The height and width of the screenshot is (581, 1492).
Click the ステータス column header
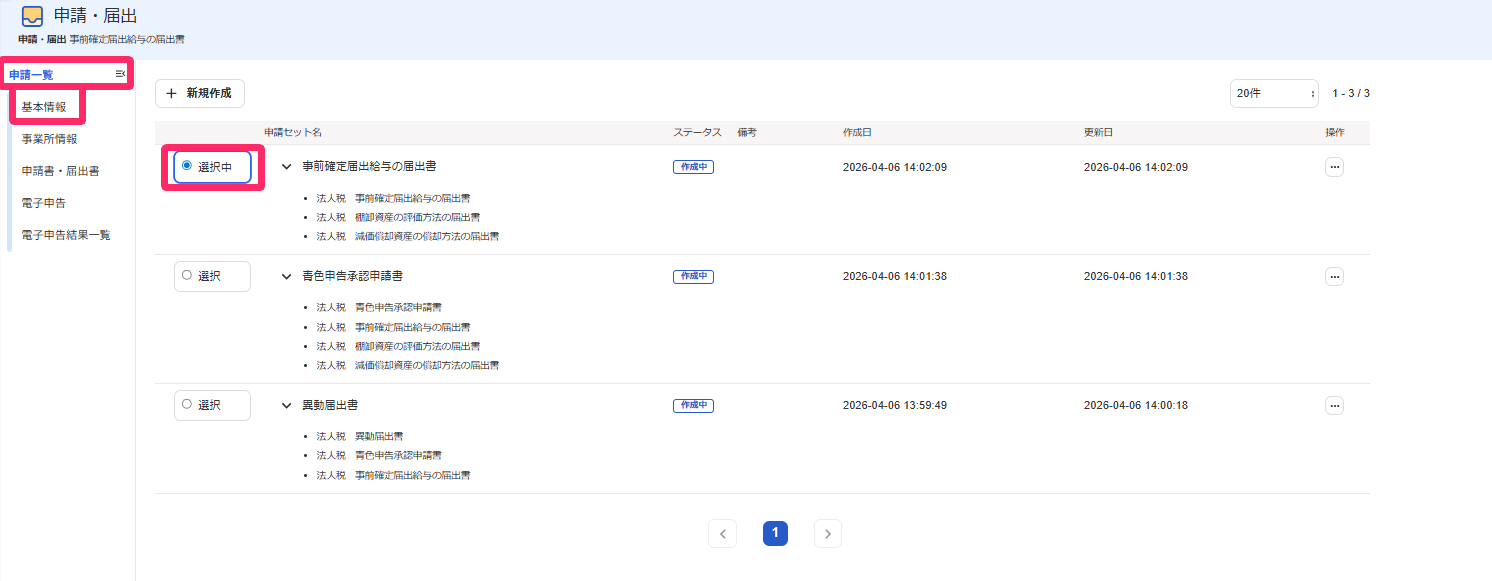tap(697, 133)
